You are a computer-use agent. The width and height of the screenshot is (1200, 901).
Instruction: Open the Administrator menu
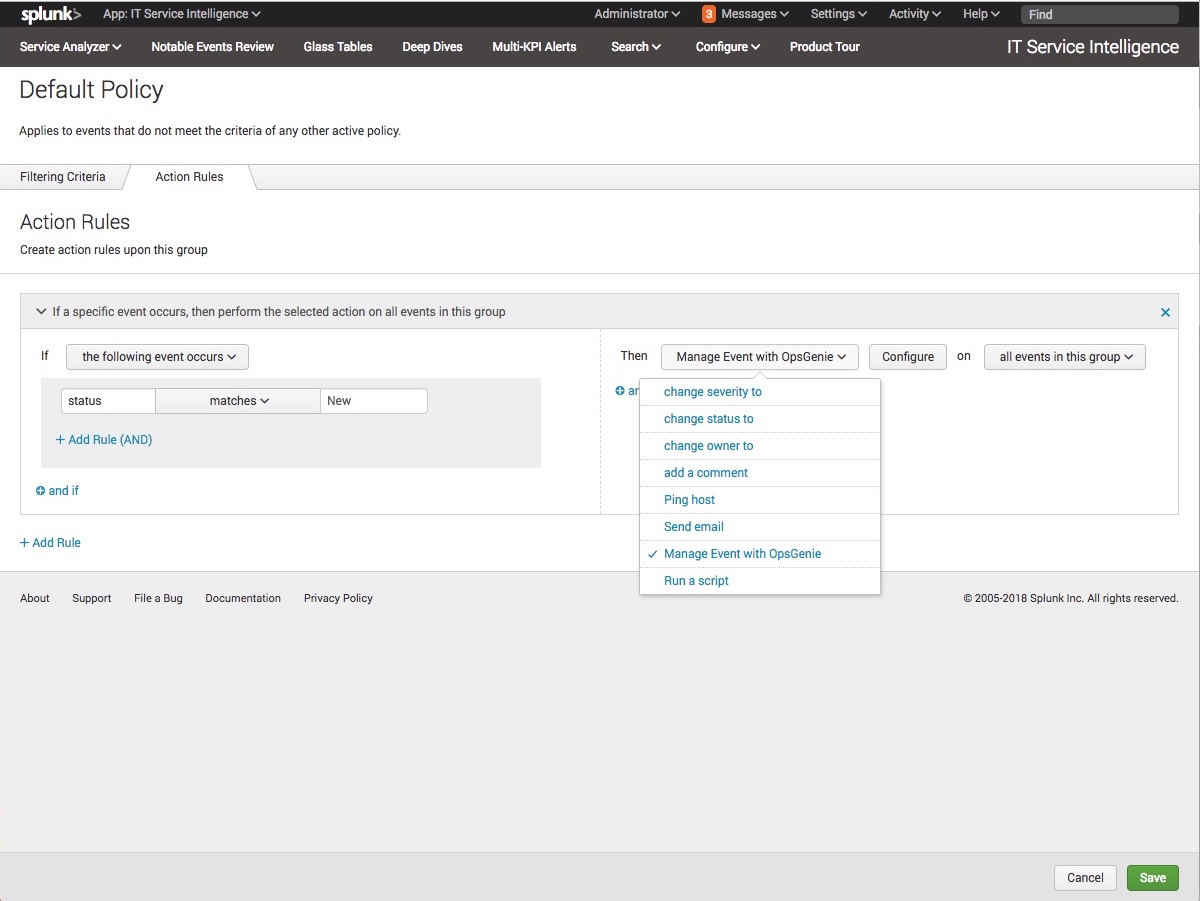tap(637, 14)
